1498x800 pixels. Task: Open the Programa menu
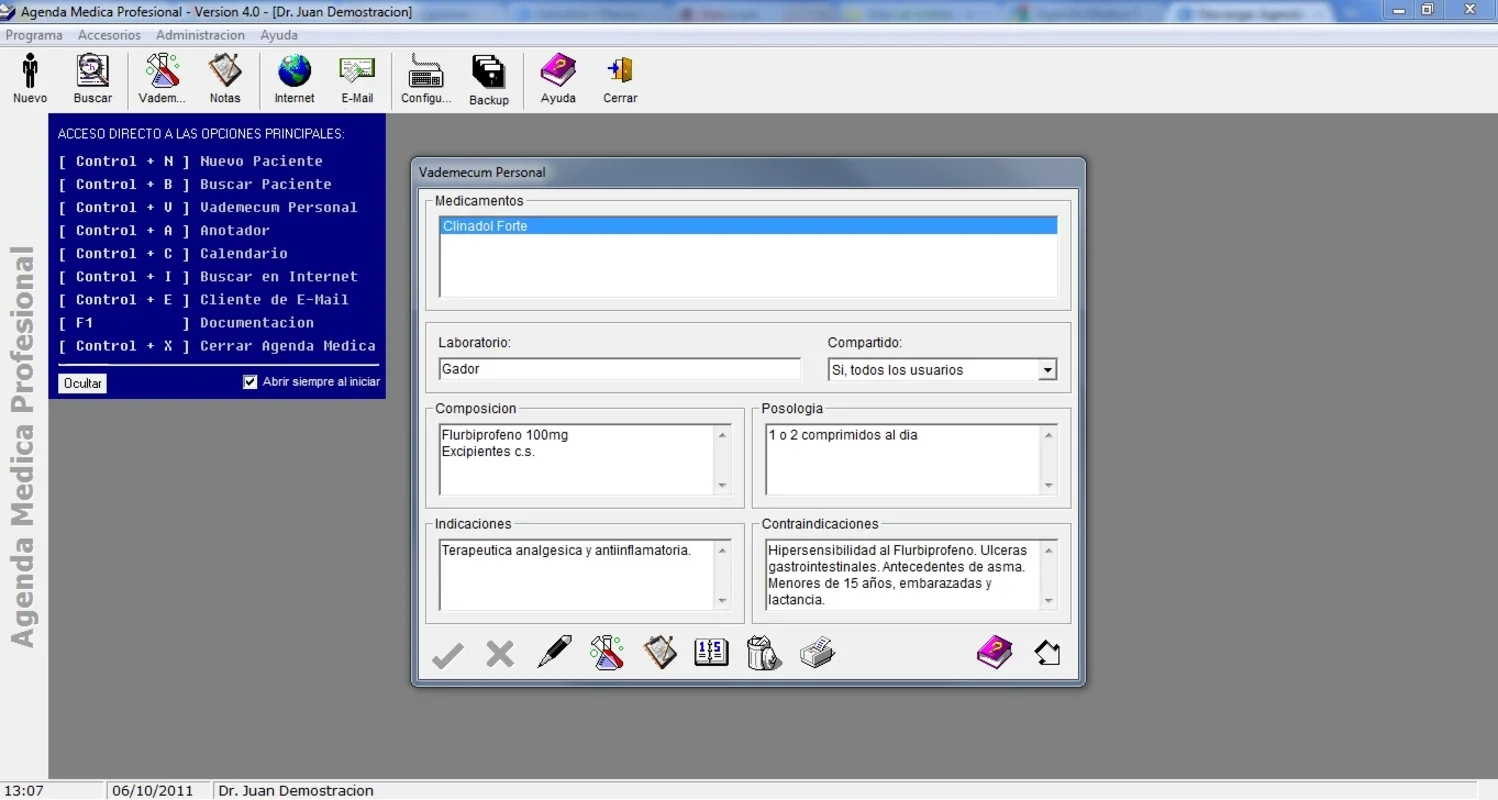34,35
